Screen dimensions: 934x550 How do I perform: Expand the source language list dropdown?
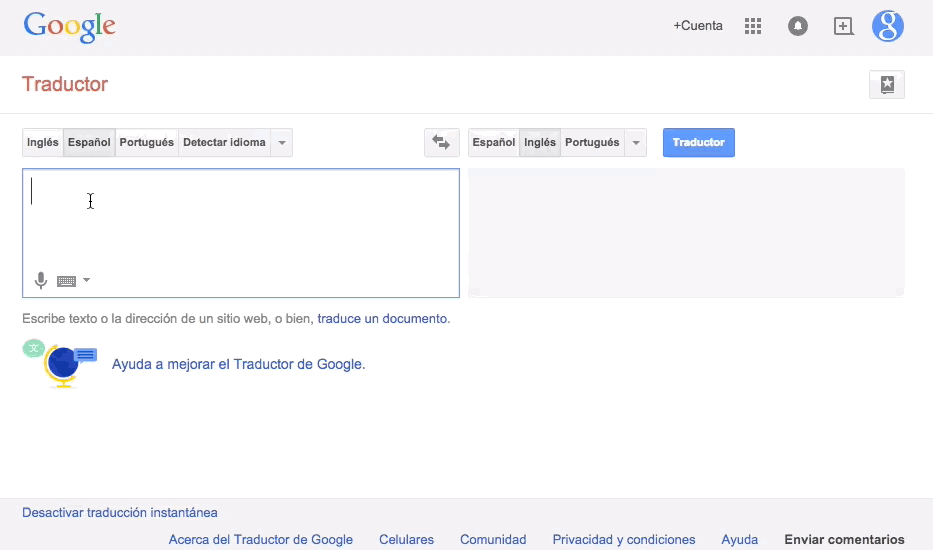pyautogui.click(x=282, y=143)
